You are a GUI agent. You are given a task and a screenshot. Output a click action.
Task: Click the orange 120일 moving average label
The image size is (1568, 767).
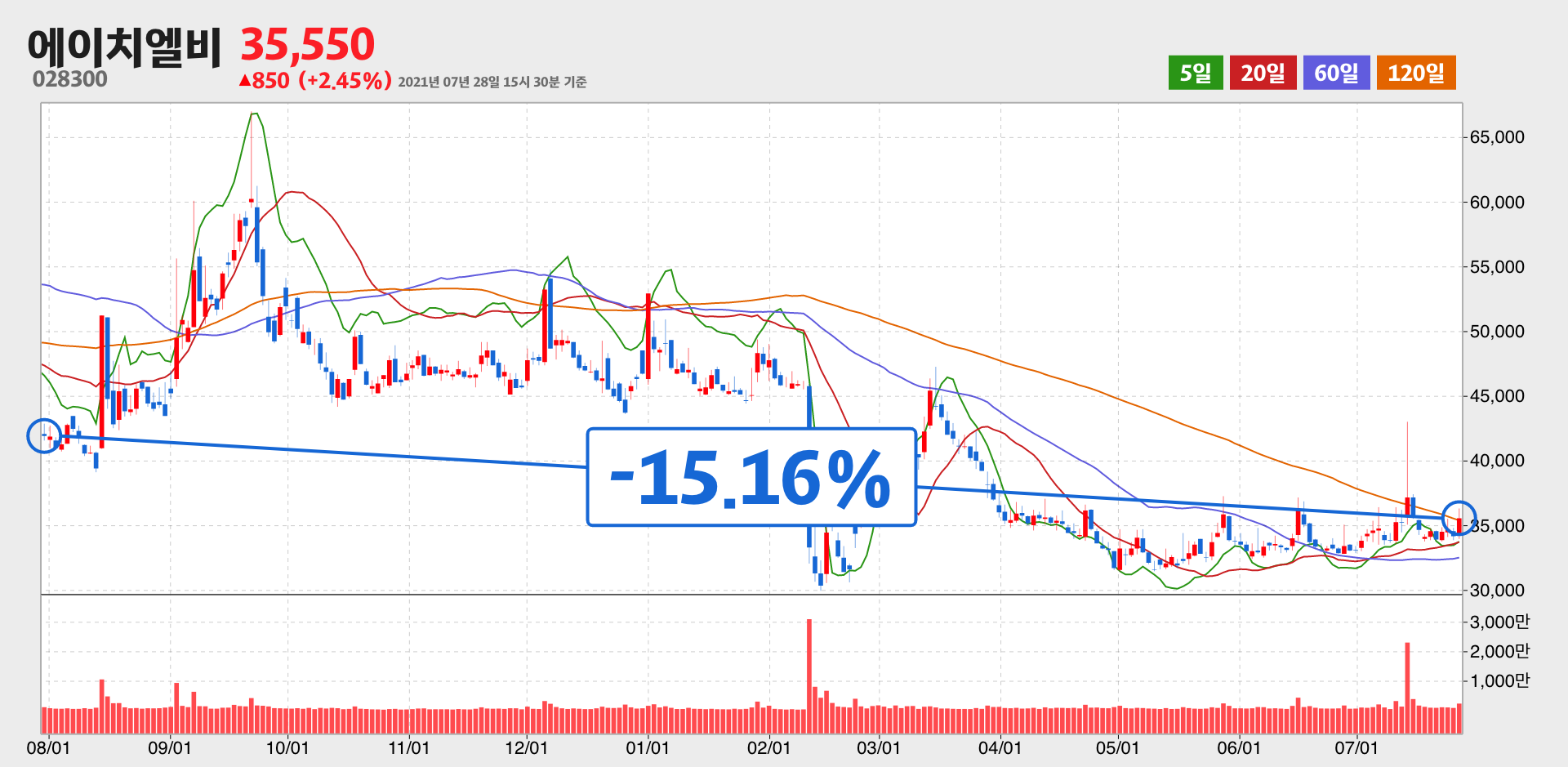[1416, 73]
